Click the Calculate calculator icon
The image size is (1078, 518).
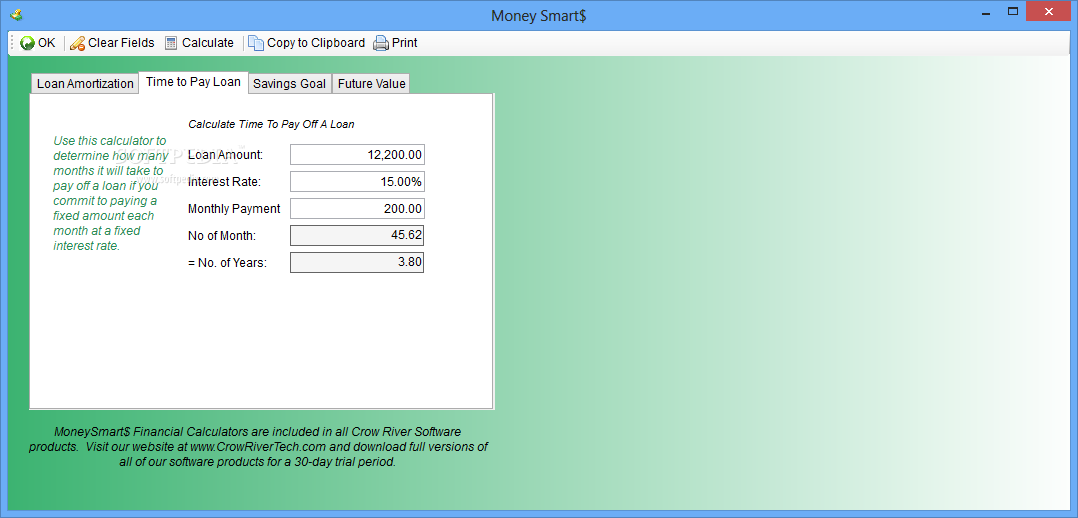coord(171,43)
